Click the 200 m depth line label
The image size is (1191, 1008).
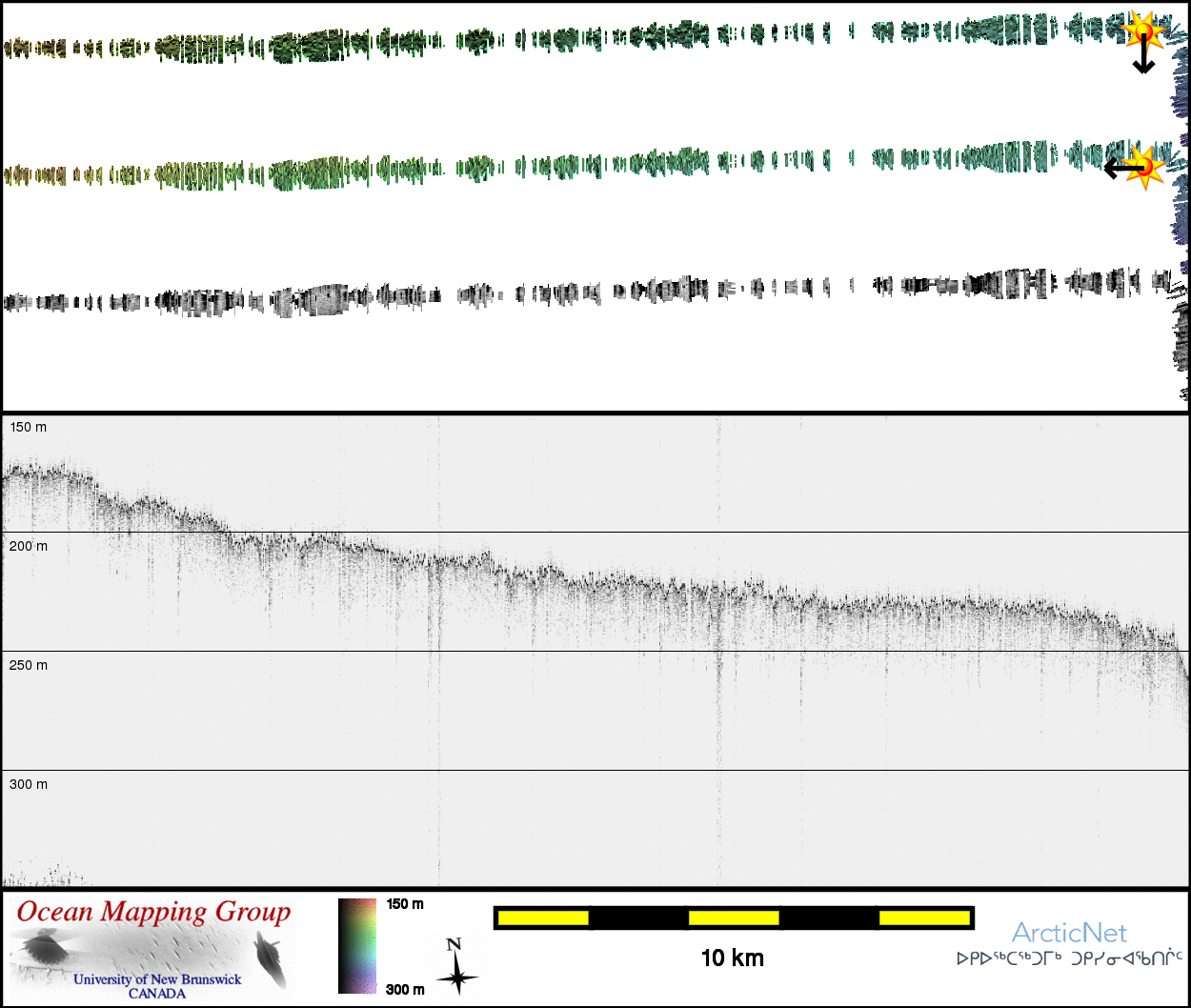pos(29,547)
